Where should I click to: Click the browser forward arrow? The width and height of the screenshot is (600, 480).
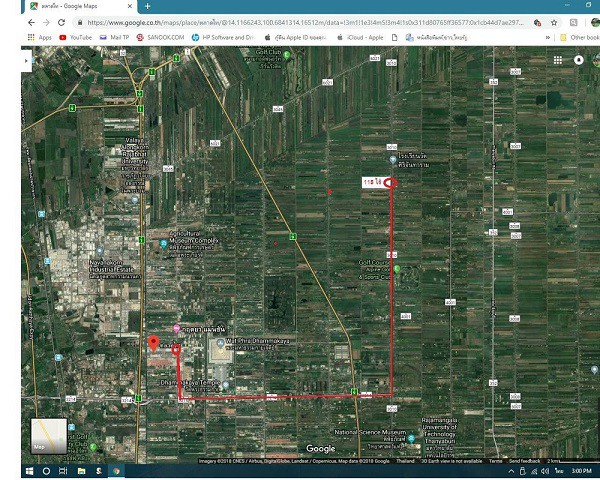click(x=46, y=23)
